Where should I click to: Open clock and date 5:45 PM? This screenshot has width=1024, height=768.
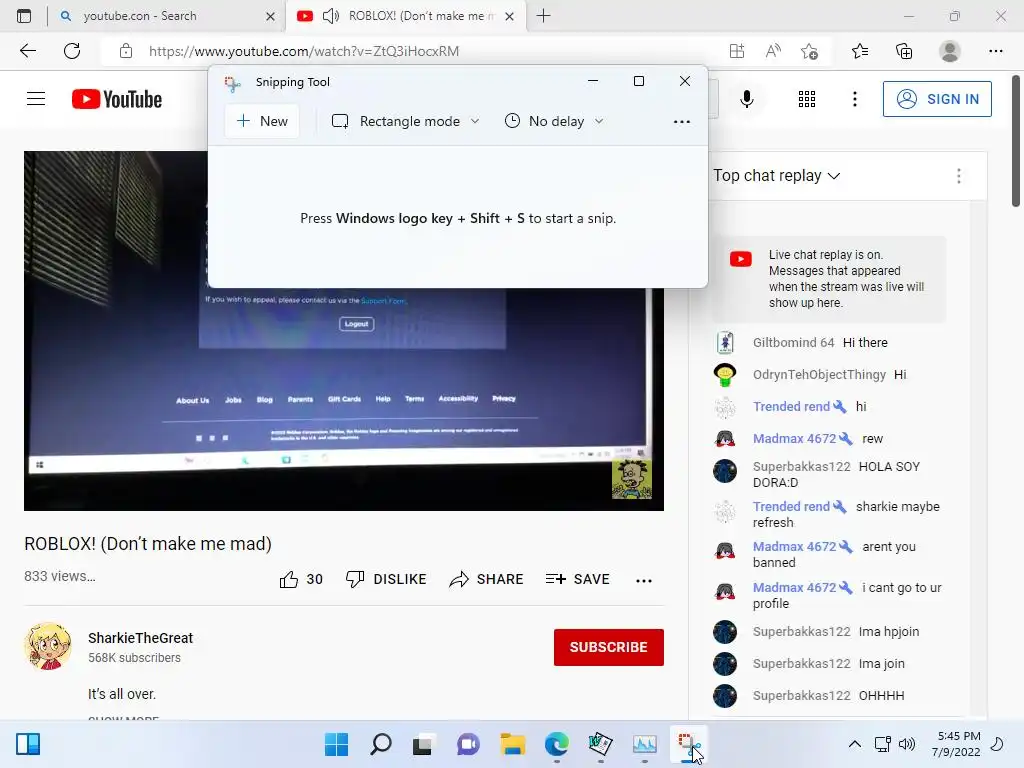tap(959, 744)
